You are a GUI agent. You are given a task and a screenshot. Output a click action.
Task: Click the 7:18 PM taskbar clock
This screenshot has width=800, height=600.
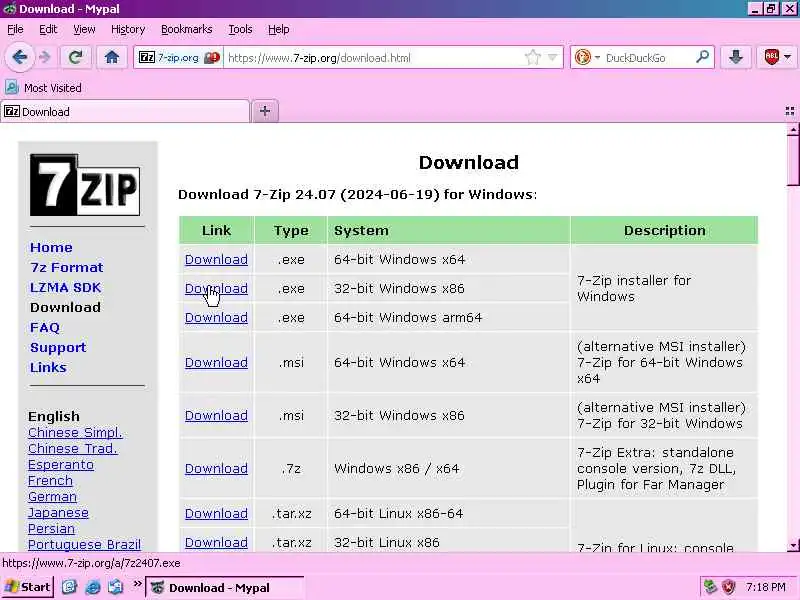point(765,587)
